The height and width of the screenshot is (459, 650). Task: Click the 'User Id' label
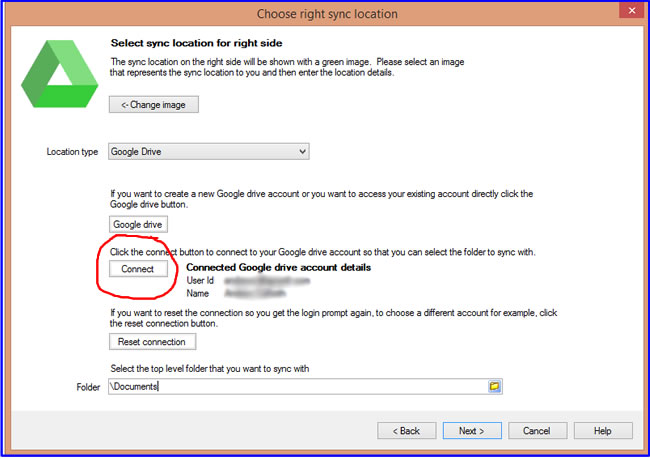200,281
